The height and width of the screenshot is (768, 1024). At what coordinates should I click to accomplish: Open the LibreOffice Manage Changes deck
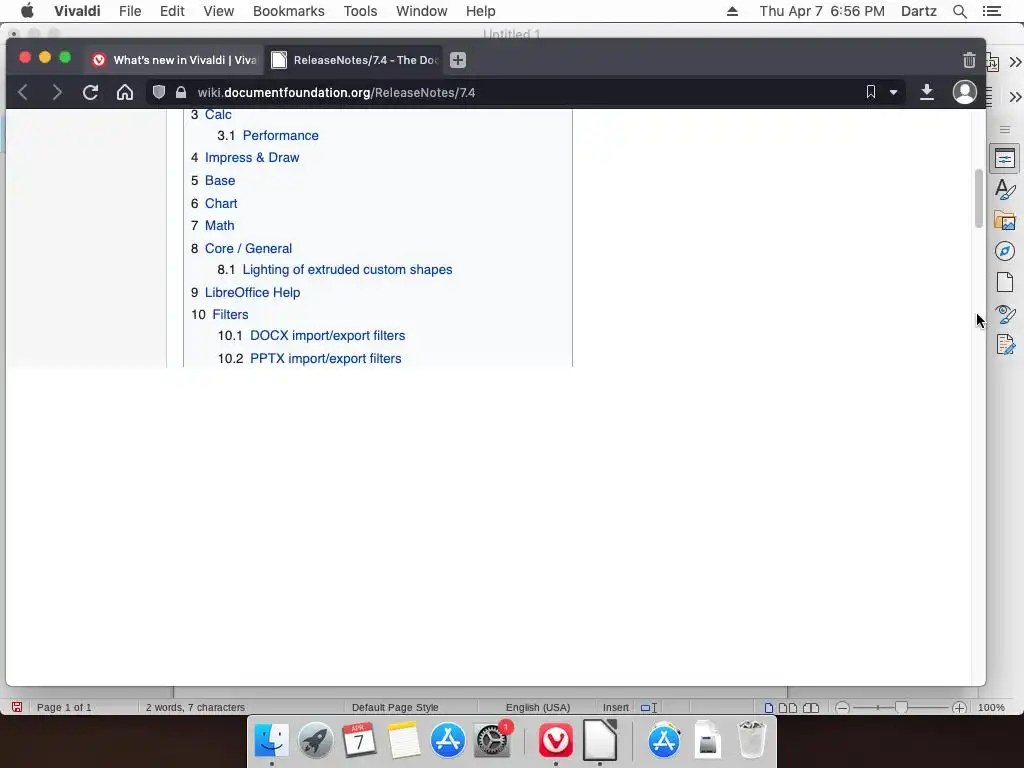(x=1005, y=344)
